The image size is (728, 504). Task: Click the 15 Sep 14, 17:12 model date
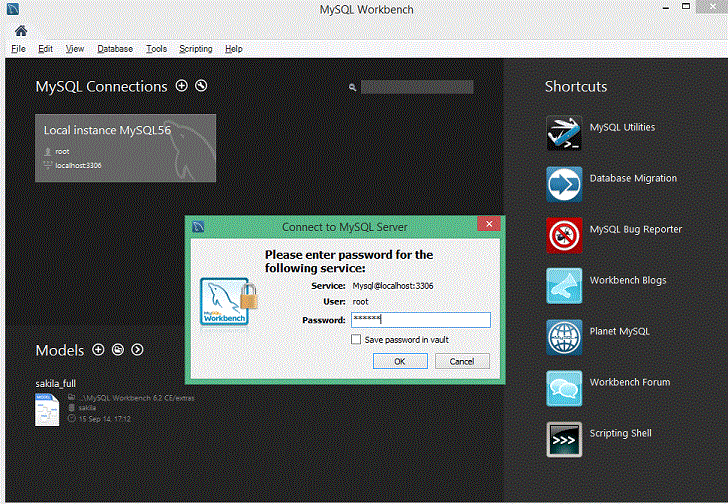104,419
